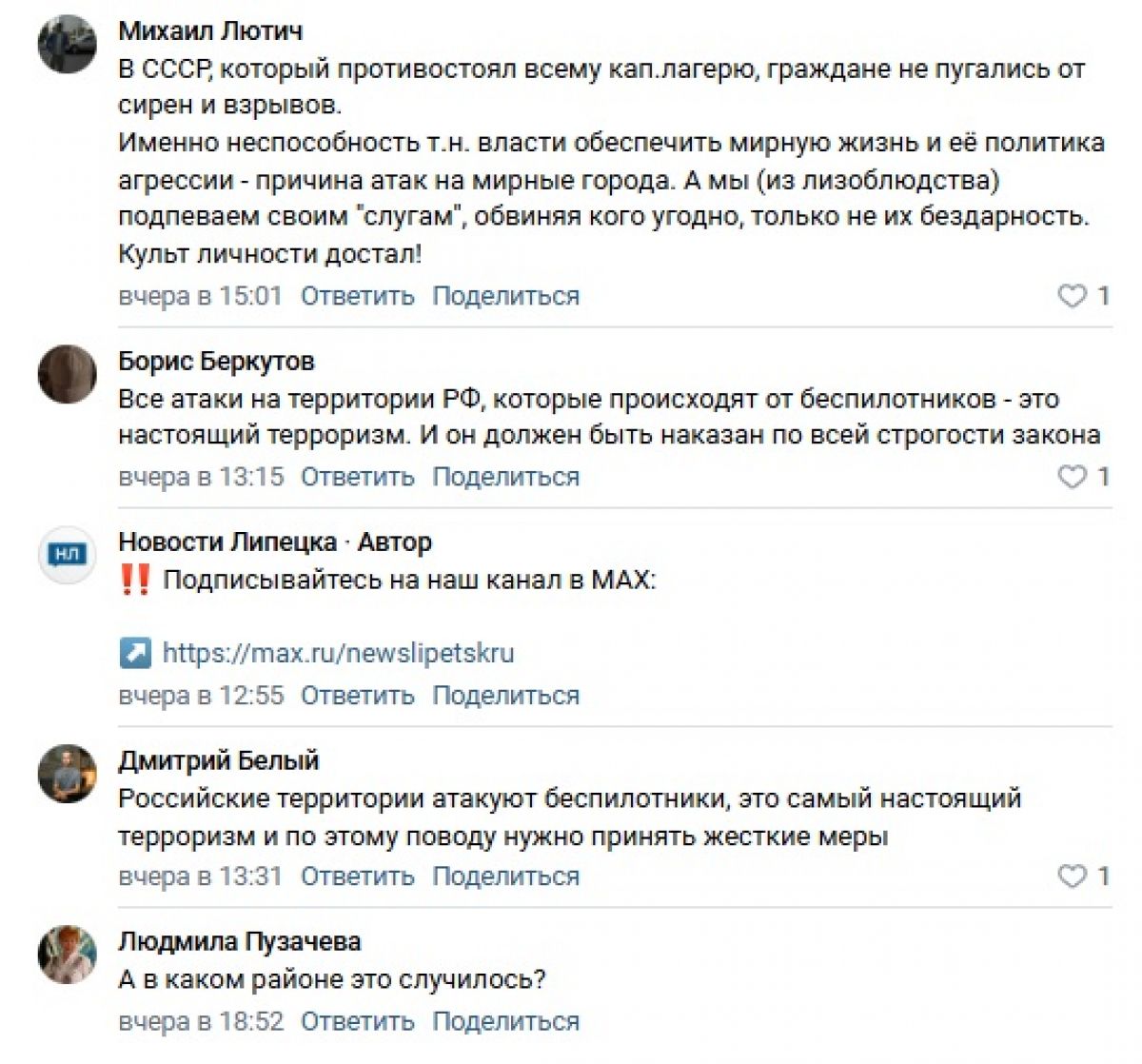Click the Людмила Пузачева author name
This screenshot has height=1064, width=1142.
tap(240, 941)
